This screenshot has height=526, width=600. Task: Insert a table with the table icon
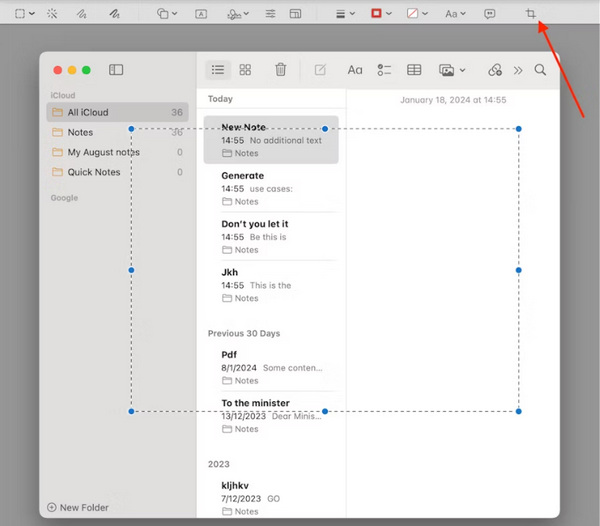click(x=414, y=70)
